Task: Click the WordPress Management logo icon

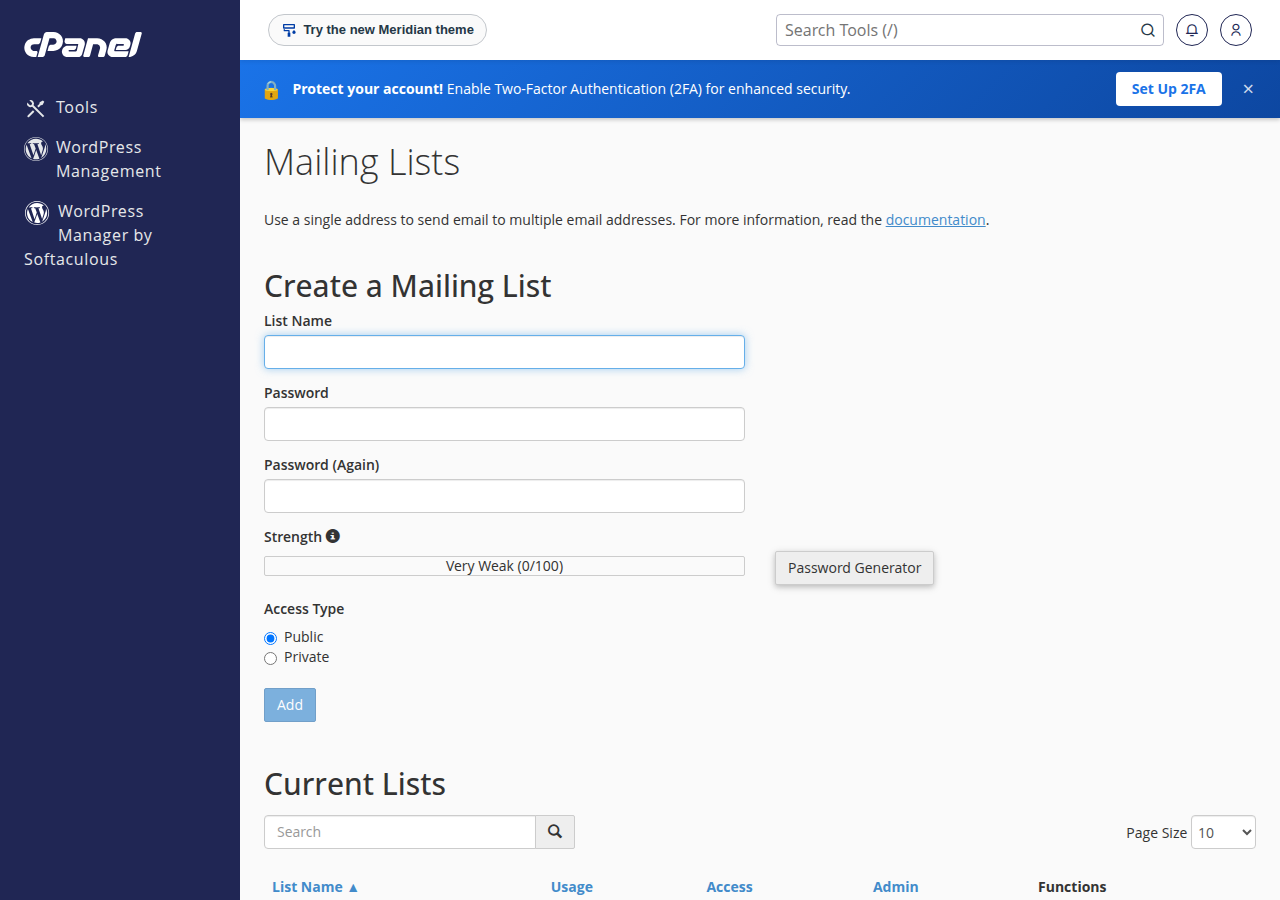Action: [36, 149]
